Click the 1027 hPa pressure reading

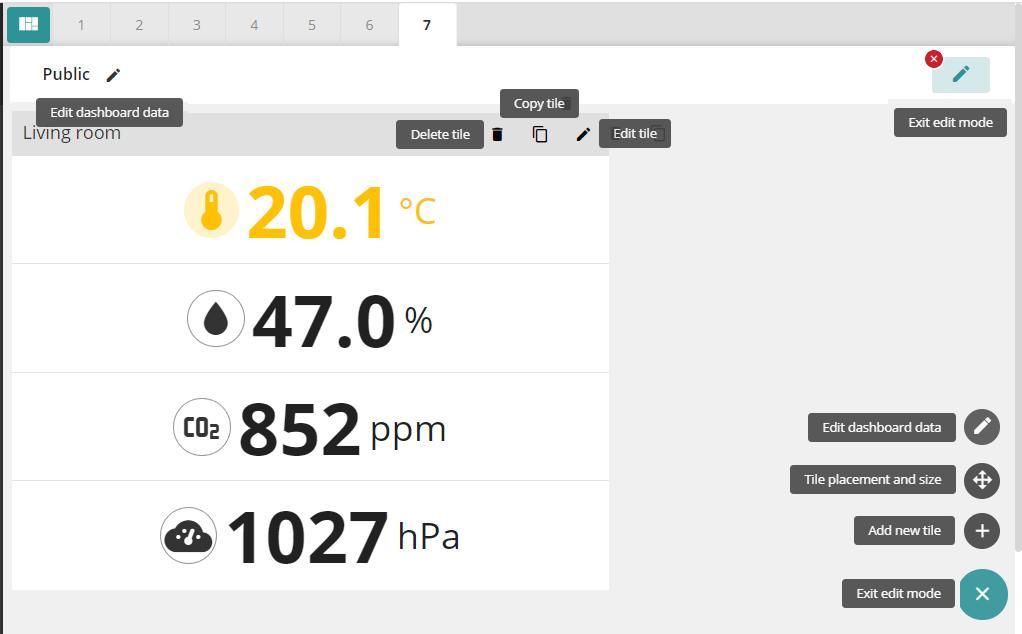(310, 537)
